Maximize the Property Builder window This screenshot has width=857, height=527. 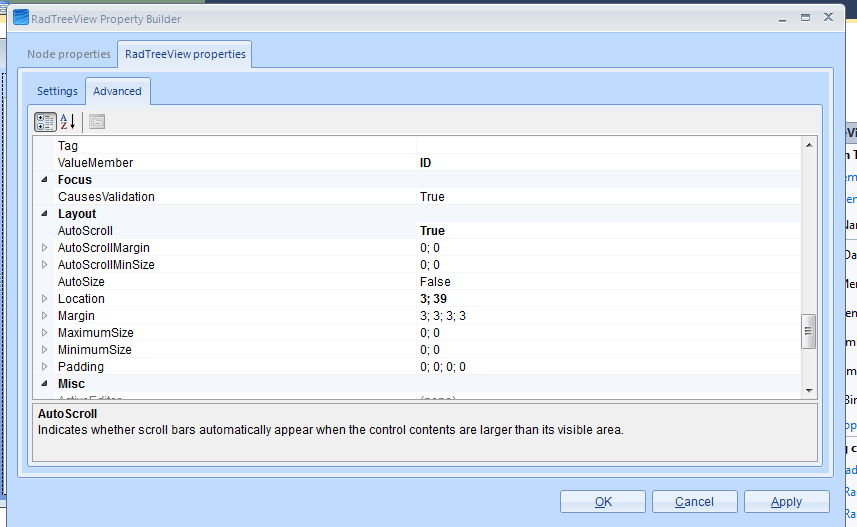pyautogui.click(x=804, y=17)
